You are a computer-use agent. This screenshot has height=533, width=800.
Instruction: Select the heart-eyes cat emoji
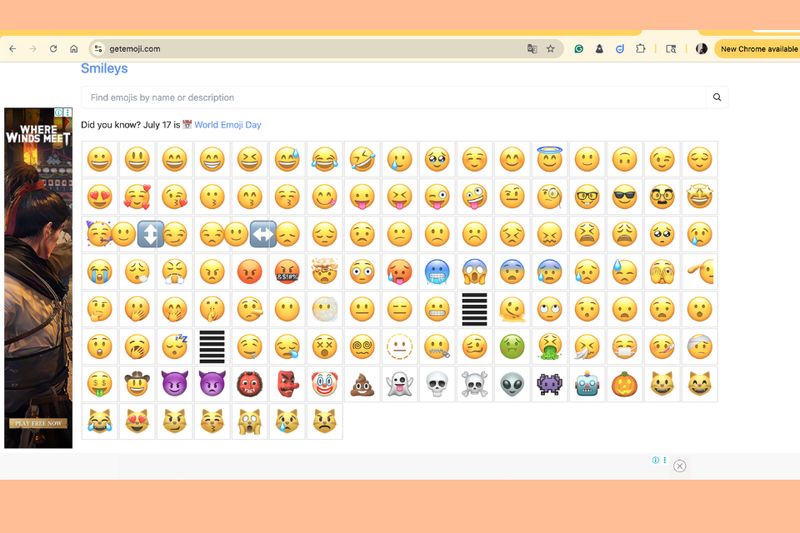(x=137, y=422)
